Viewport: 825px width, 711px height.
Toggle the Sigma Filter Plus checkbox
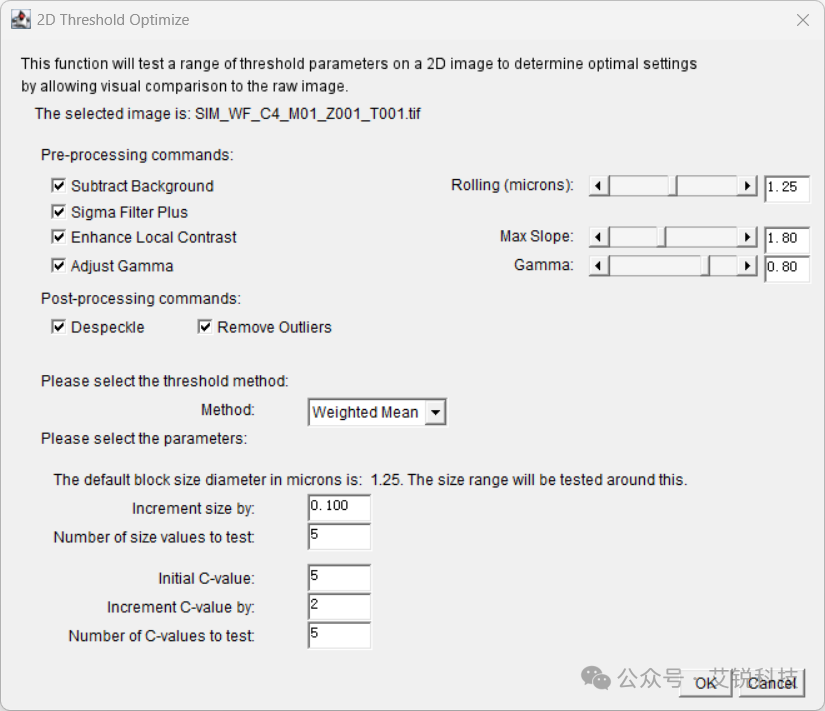point(58,212)
